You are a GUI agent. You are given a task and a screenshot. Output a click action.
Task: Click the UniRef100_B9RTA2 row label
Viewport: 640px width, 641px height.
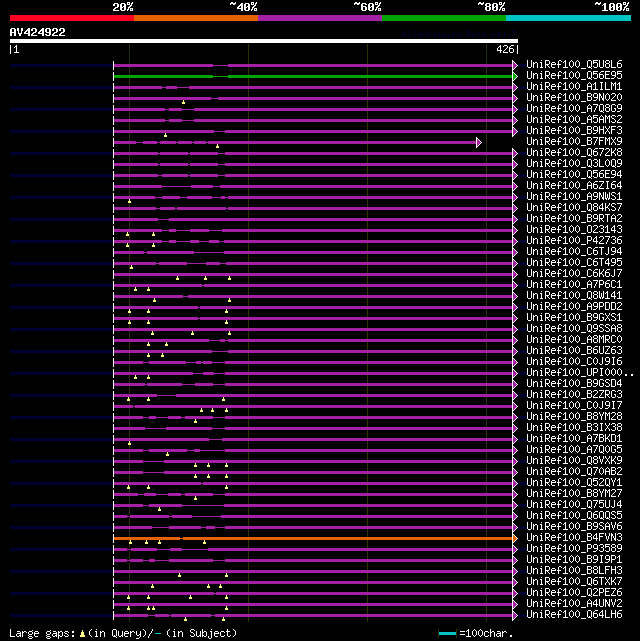[x=574, y=219]
